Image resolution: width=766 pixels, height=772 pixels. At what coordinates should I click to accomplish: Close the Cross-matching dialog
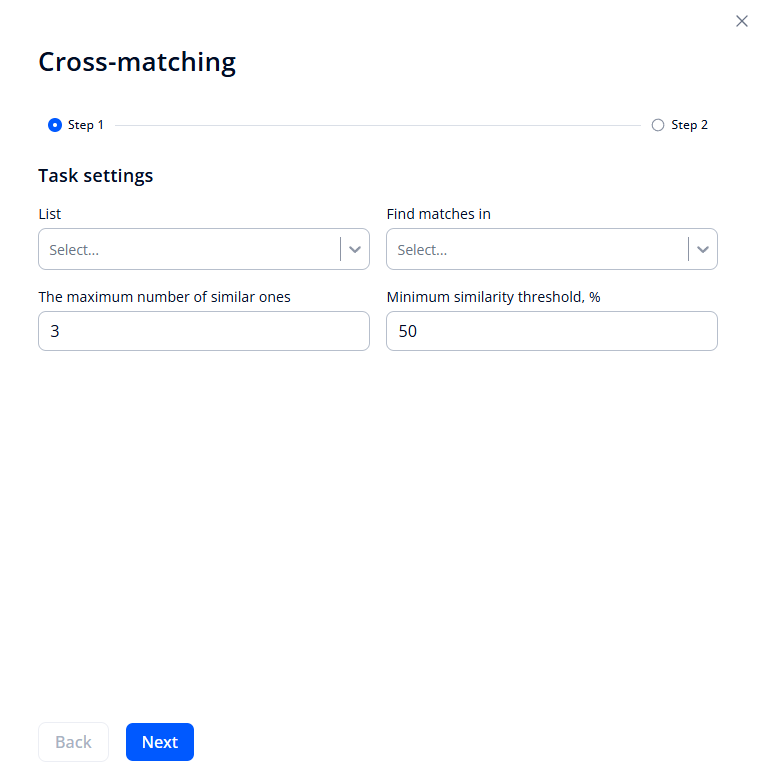click(741, 21)
